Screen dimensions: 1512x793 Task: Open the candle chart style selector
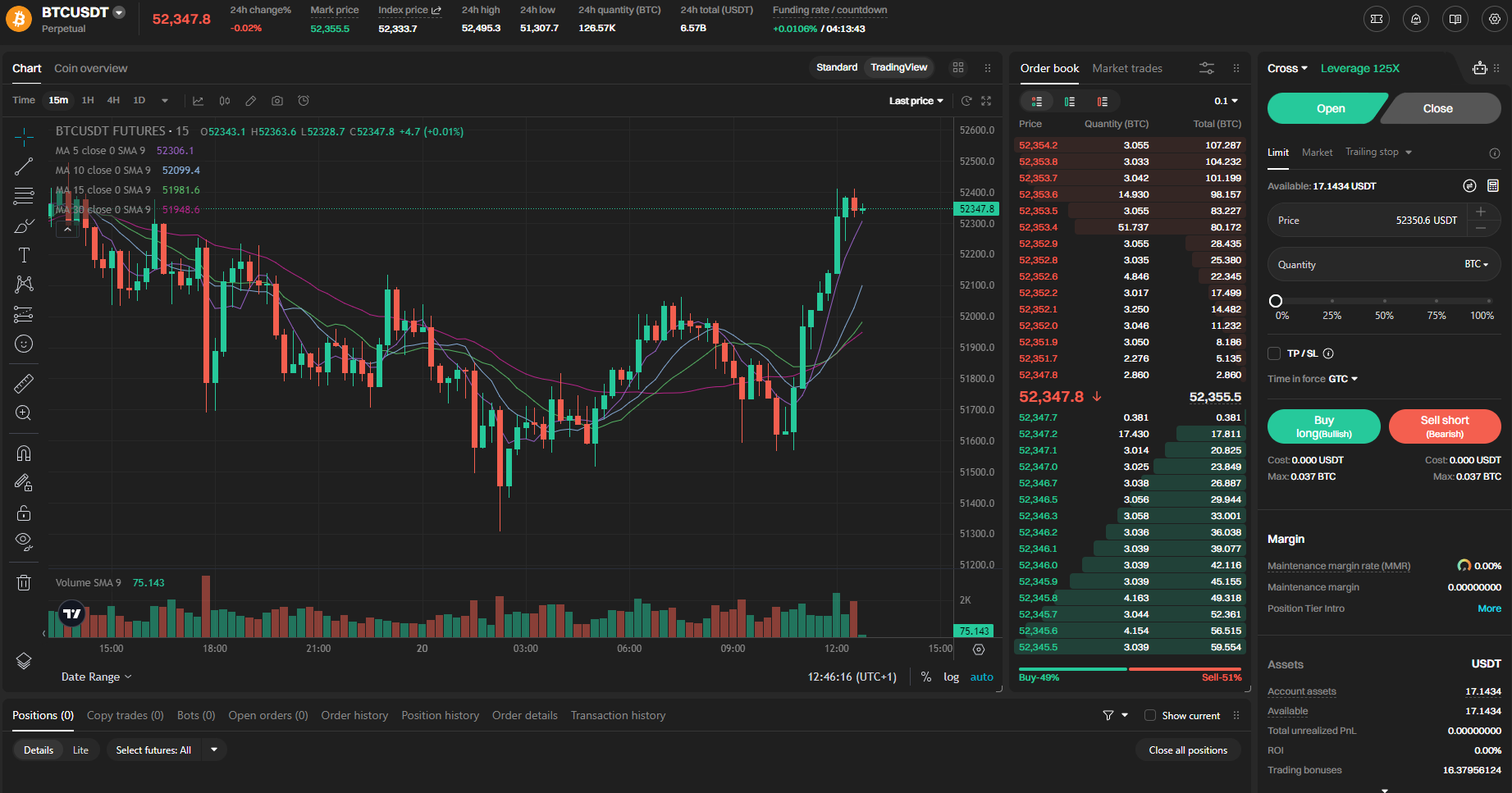[224, 101]
